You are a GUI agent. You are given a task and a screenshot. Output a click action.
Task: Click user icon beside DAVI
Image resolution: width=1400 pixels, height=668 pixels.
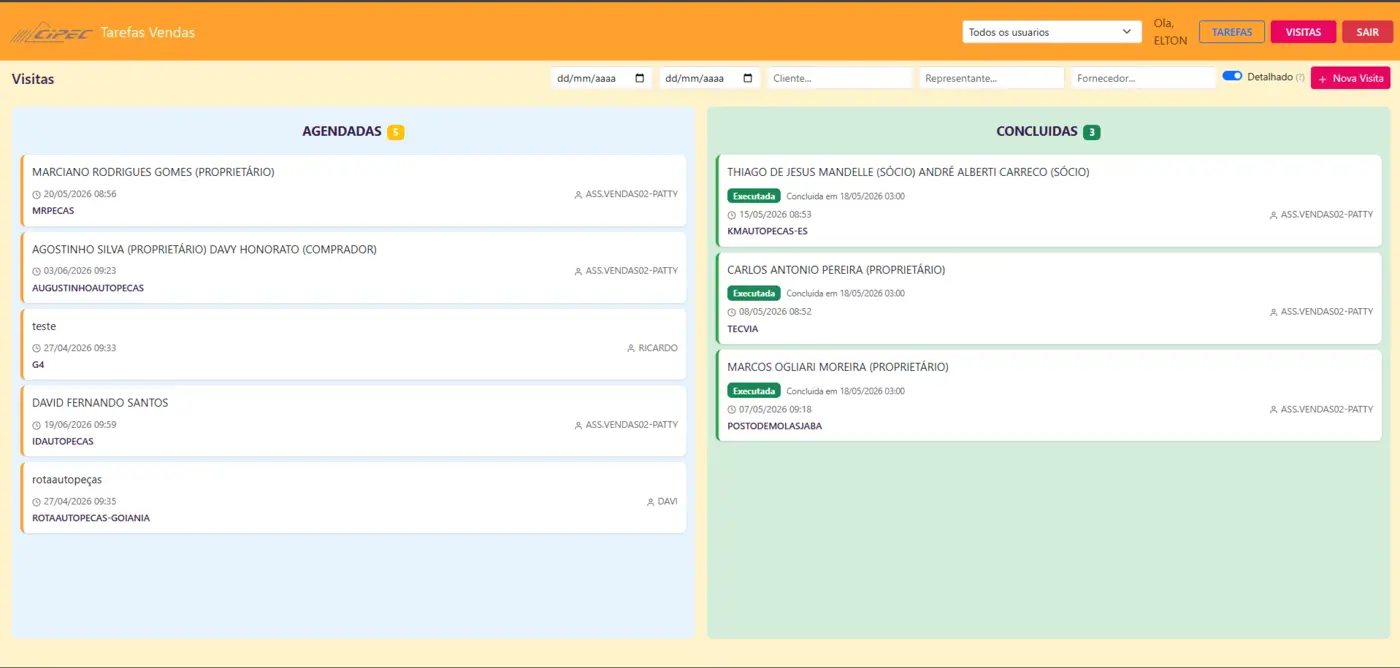click(651, 502)
